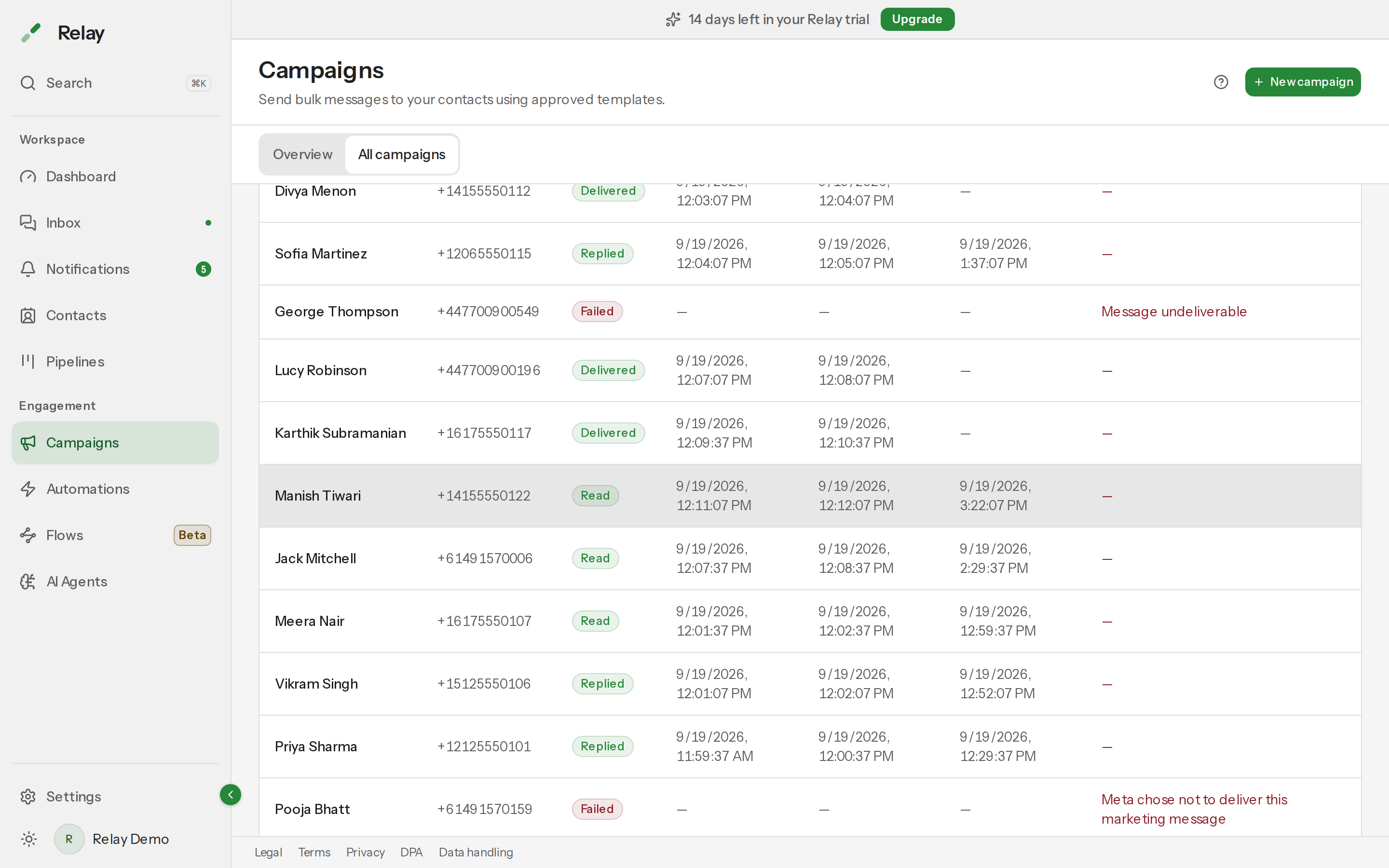Screen dimensions: 1389x868
Task: Click phone number +61491570159
Action: coord(484,809)
